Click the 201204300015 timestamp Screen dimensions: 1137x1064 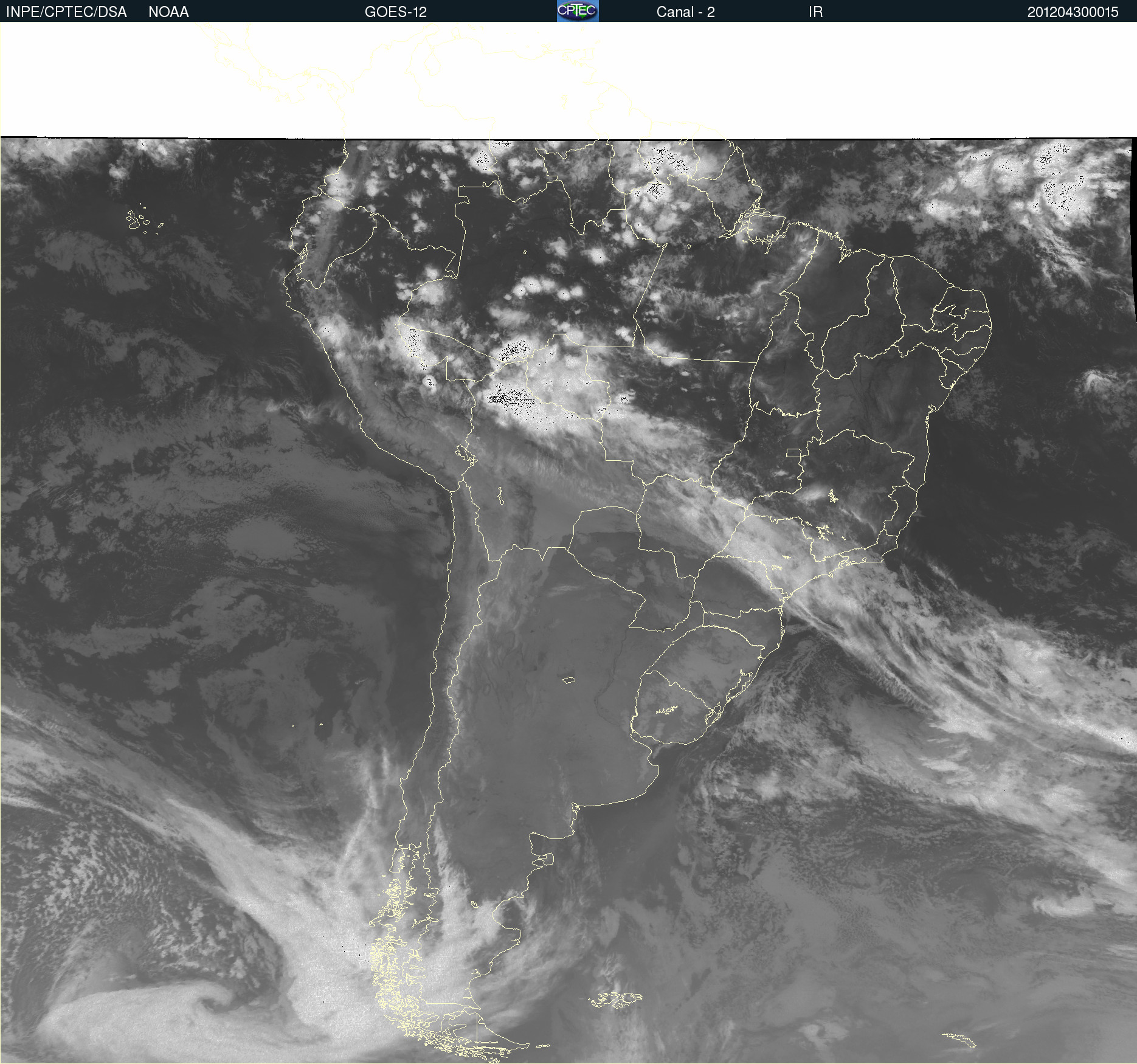(1073, 12)
